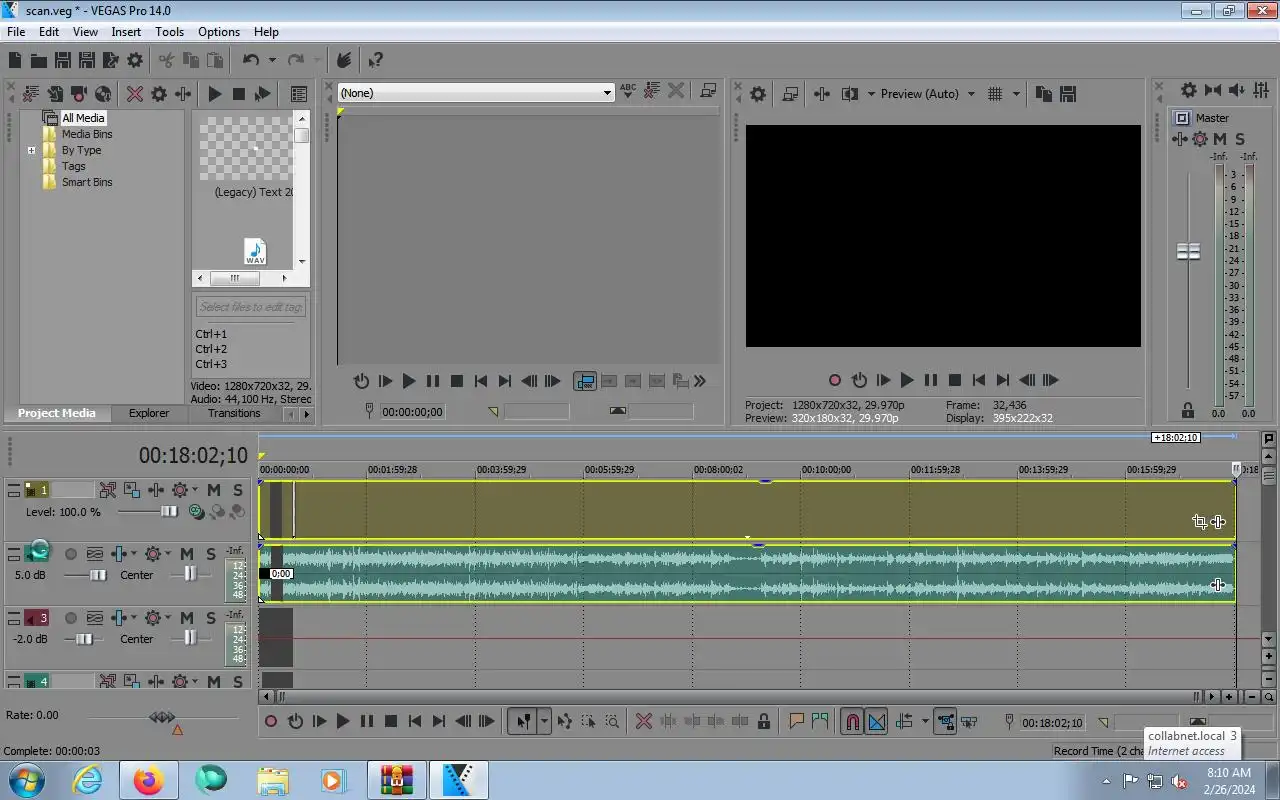1280x800 pixels.
Task: Remove selected media with the red X icon
Action: pyautogui.click(x=135, y=94)
